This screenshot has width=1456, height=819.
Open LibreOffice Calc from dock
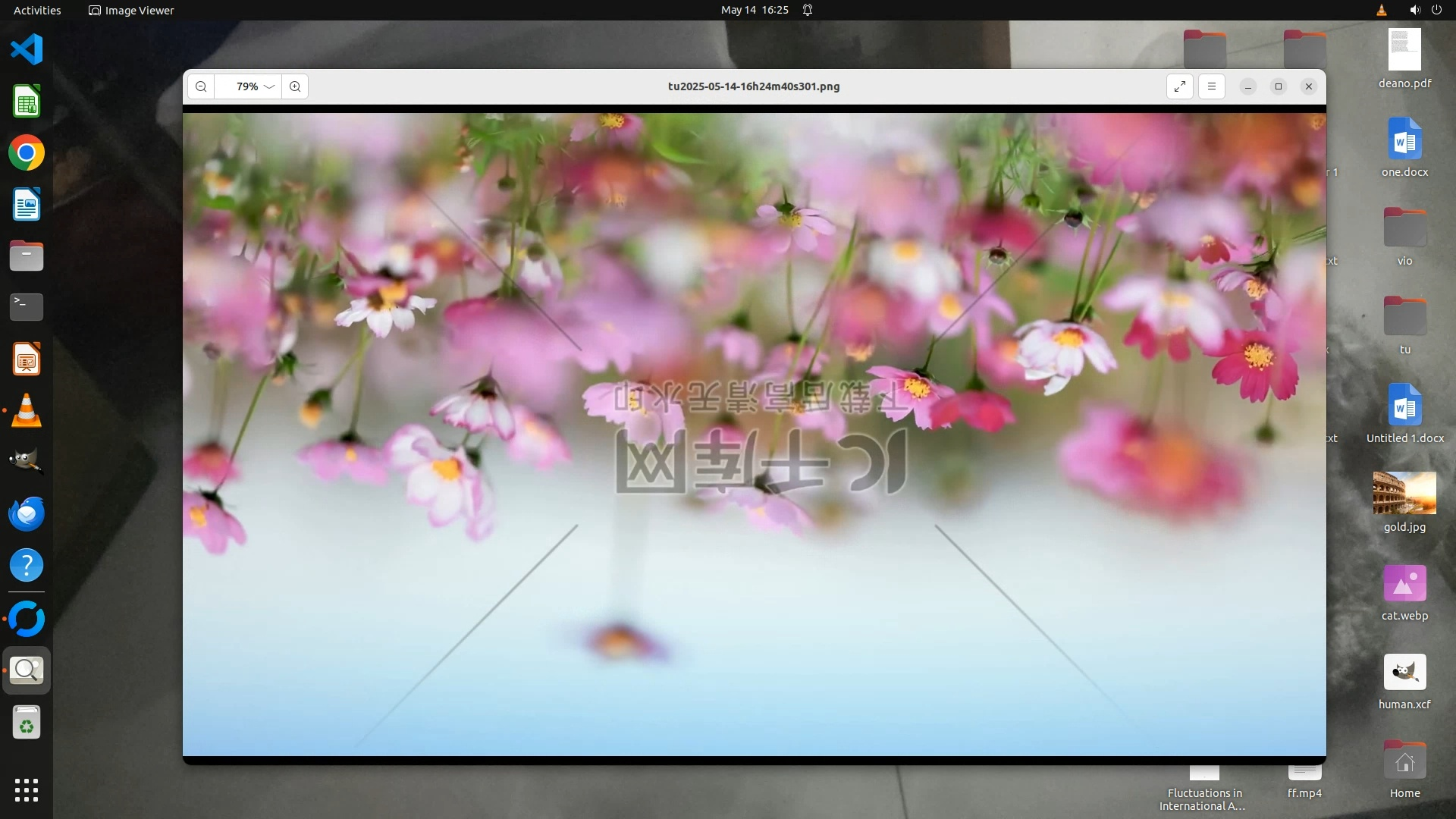point(27,102)
